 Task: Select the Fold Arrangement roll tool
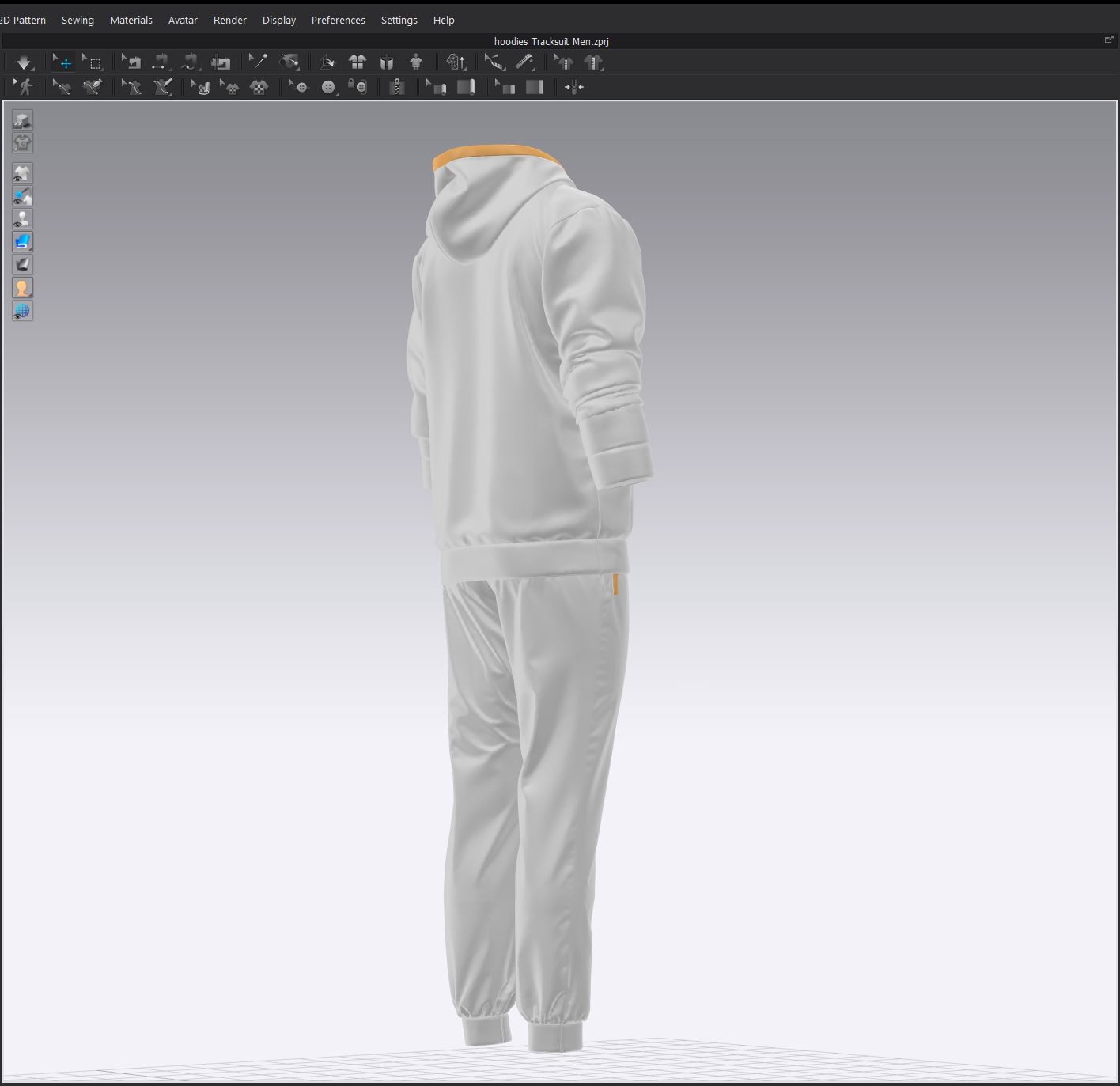[467, 87]
